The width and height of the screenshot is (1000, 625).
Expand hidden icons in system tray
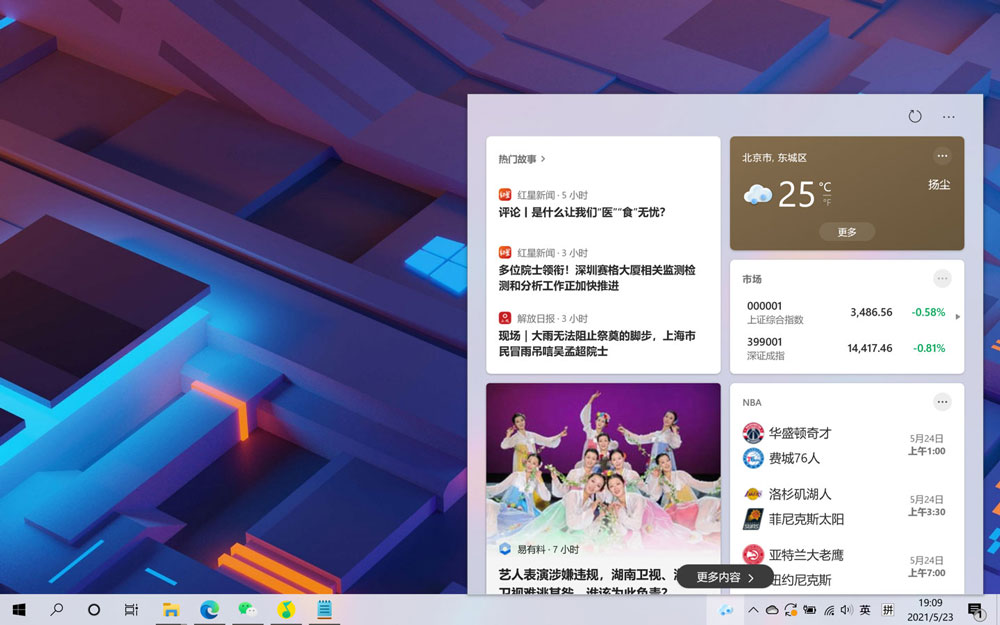(754, 609)
